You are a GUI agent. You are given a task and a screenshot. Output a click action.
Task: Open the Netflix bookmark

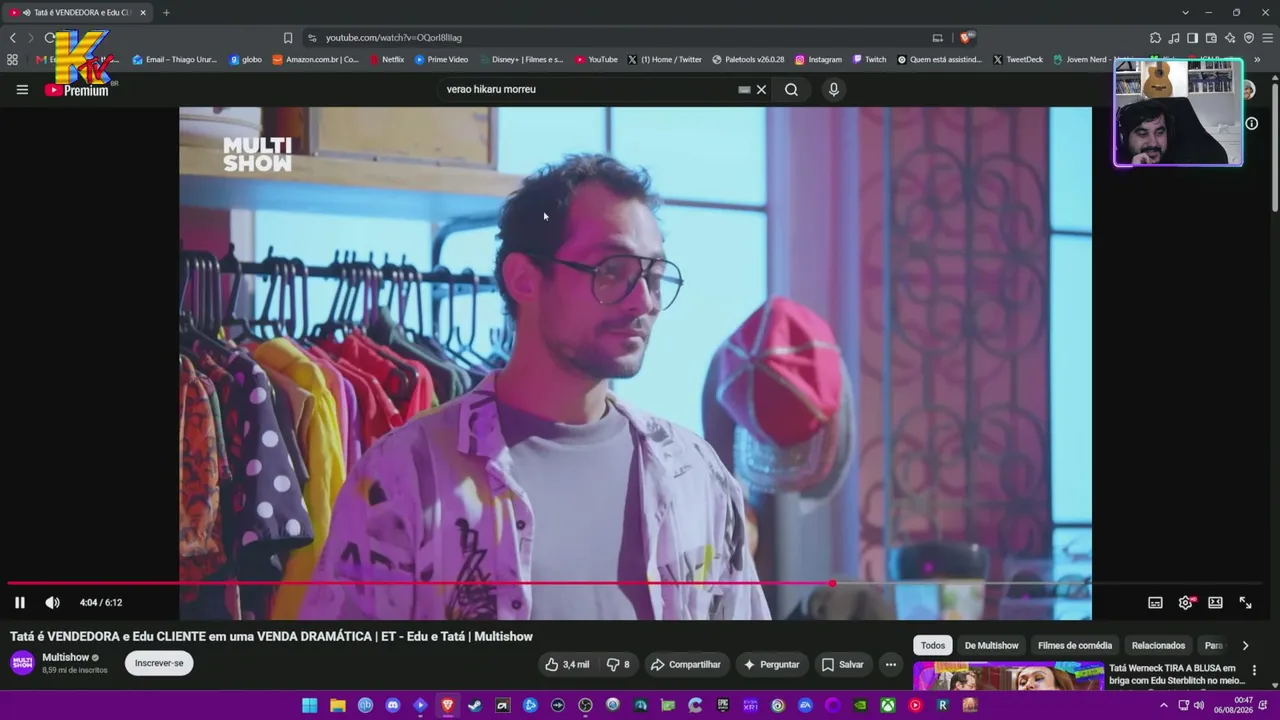[386, 59]
